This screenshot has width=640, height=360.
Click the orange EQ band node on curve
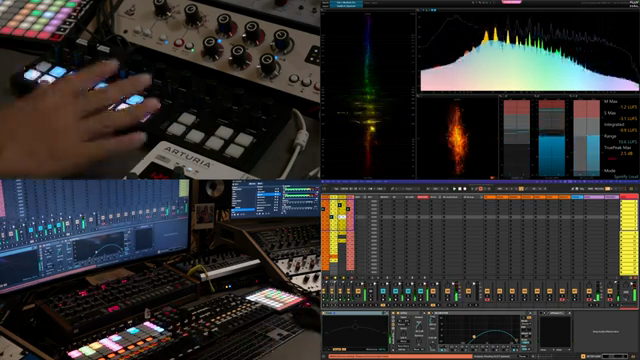pos(474,337)
